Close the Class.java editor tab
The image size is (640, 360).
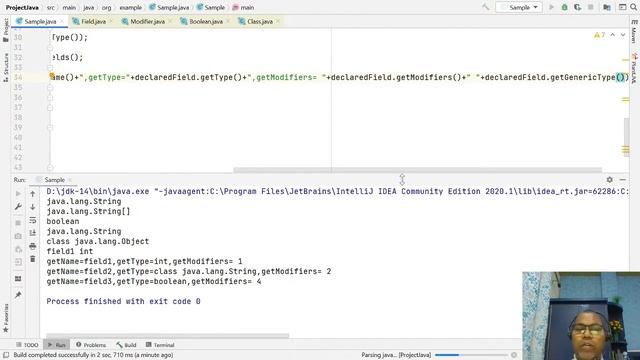tap(278, 22)
